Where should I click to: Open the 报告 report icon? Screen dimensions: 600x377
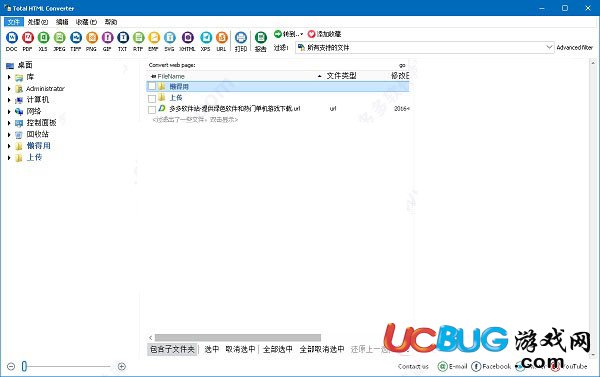(261, 41)
